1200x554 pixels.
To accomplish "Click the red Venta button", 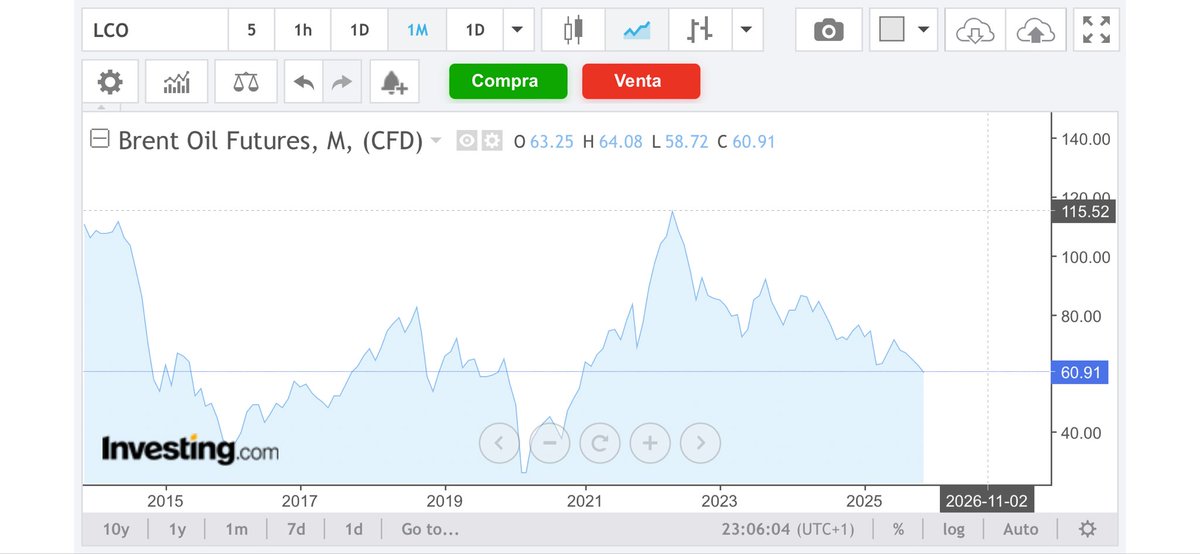I will [x=641, y=81].
